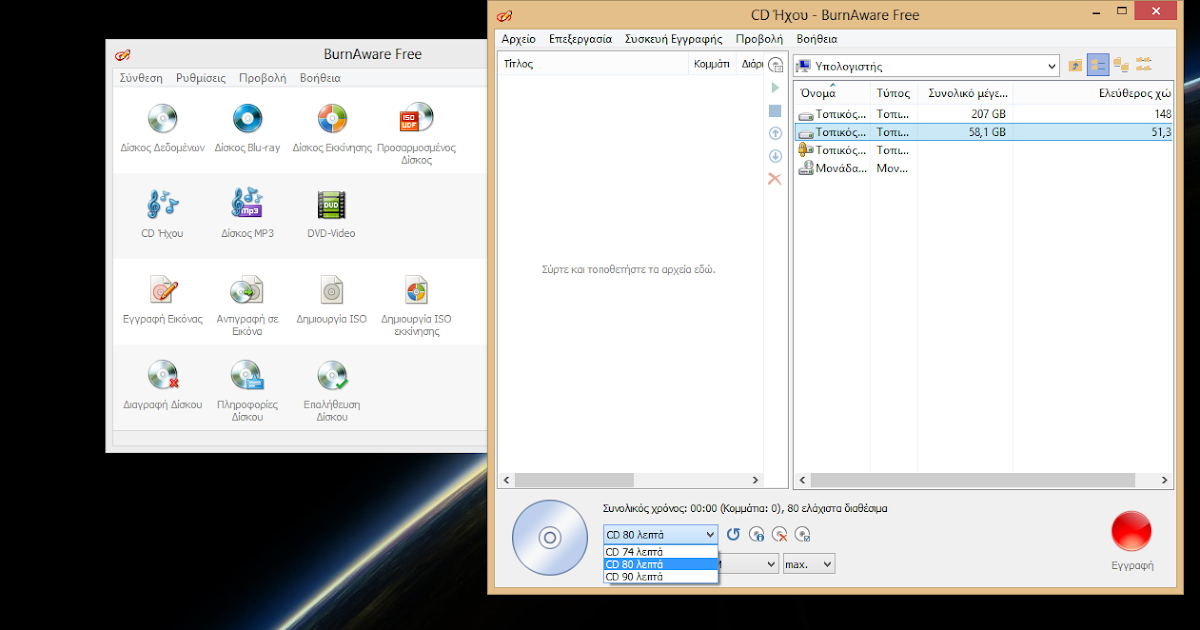Open Αρχείο menu in CD Ήχου window
The width and height of the screenshot is (1200, 630).
(518, 39)
